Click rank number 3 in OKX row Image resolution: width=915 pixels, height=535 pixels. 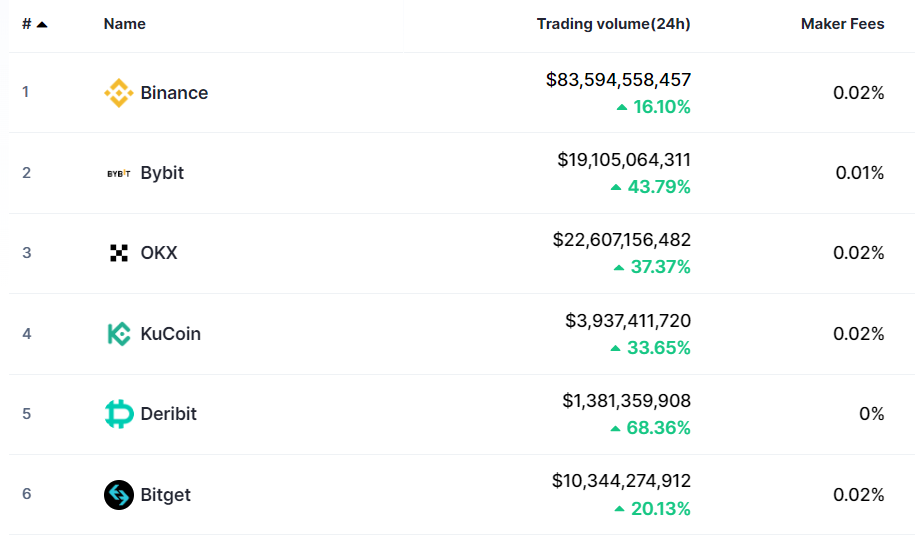click(x=26, y=253)
